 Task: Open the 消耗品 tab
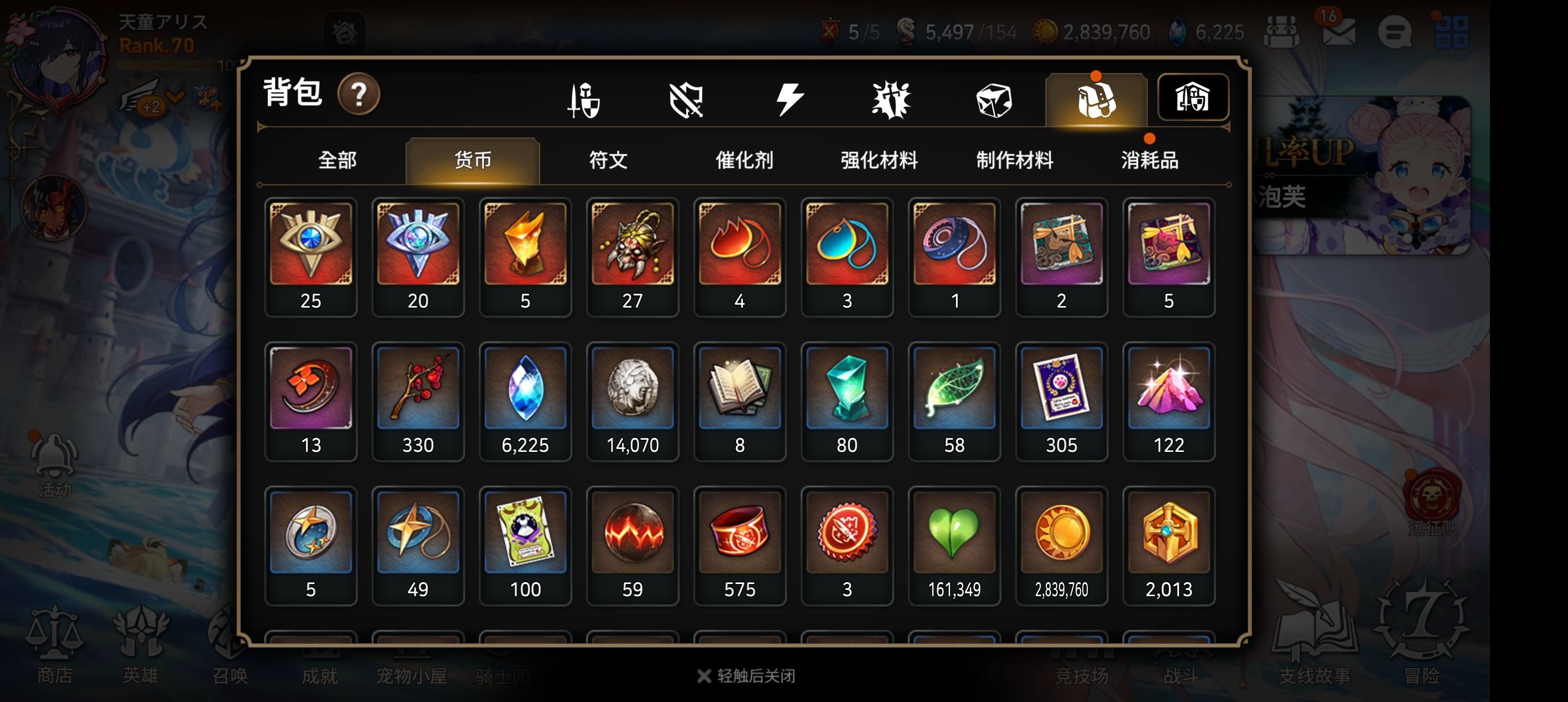1149,160
